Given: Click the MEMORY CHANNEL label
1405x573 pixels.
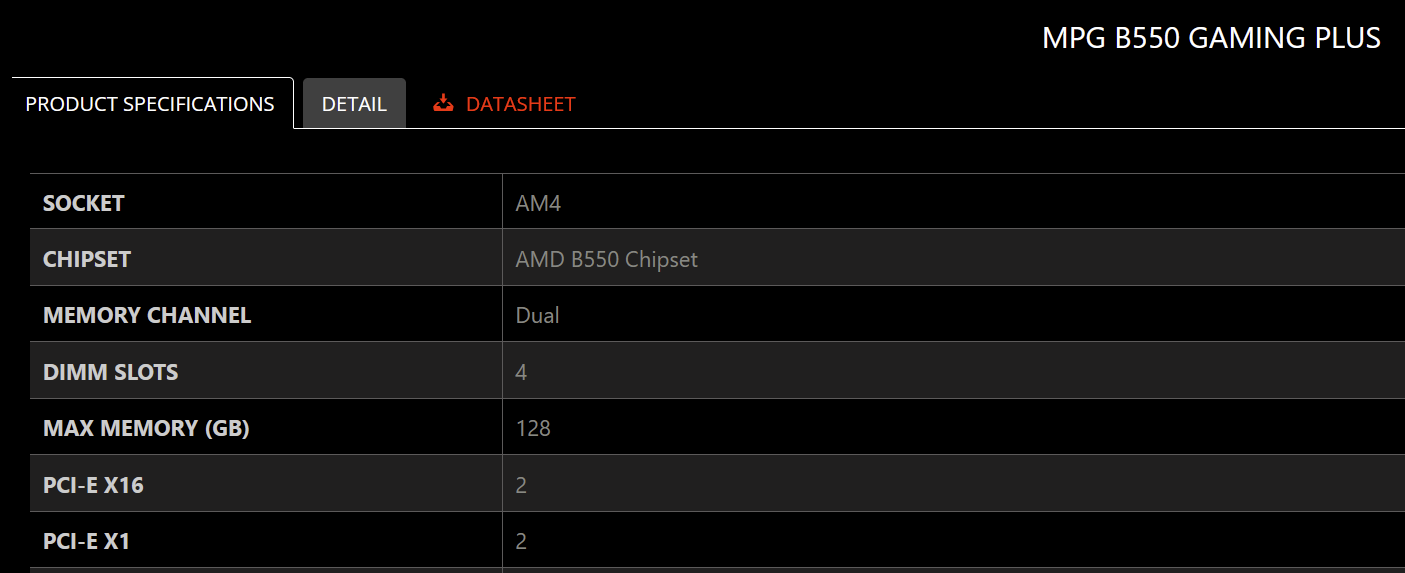Looking at the screenshot, I should pyautogui.click(x=147, y=315).
